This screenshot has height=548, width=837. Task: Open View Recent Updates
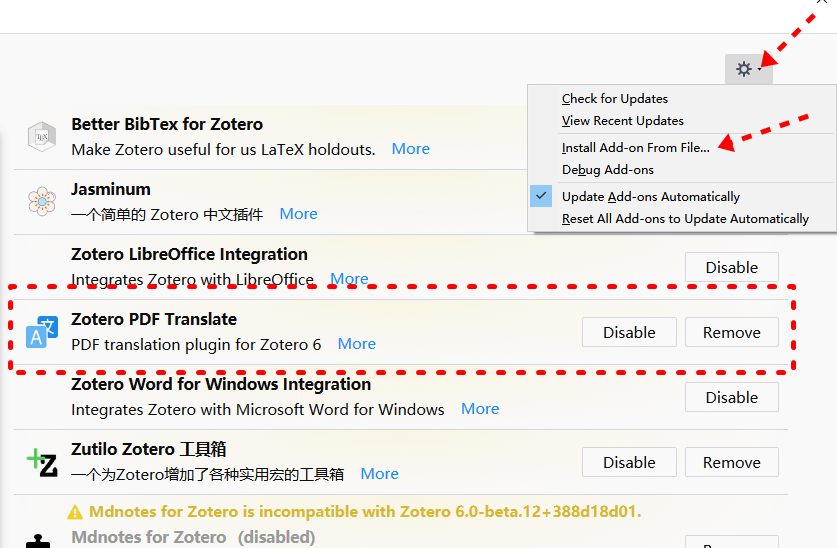(622, 121)
